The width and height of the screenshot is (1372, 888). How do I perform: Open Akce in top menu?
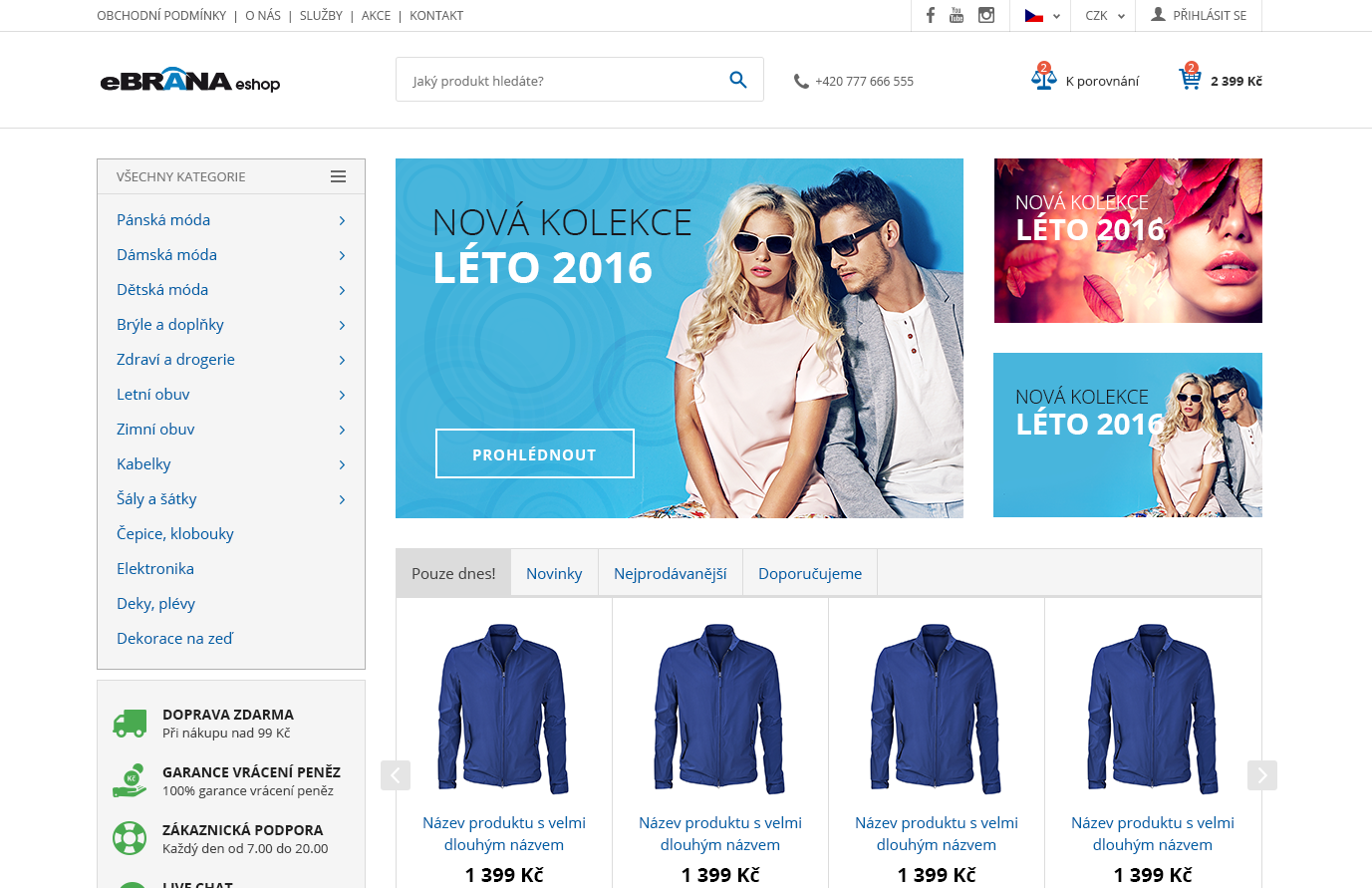click(x=376, y=16)
